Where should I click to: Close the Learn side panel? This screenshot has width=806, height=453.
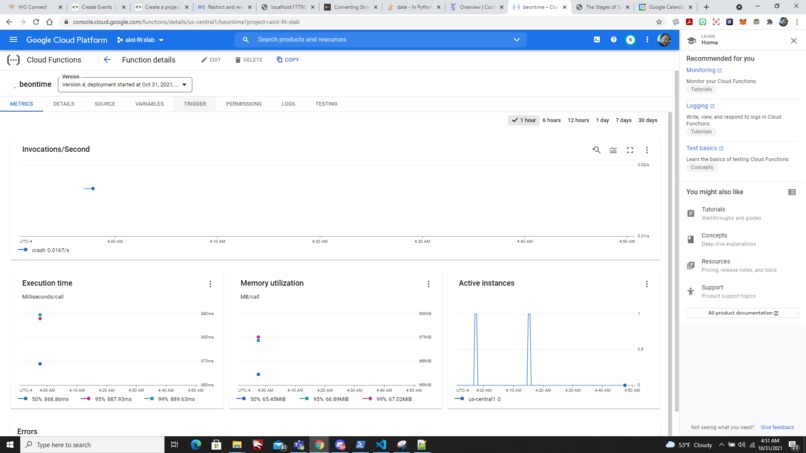794,41
